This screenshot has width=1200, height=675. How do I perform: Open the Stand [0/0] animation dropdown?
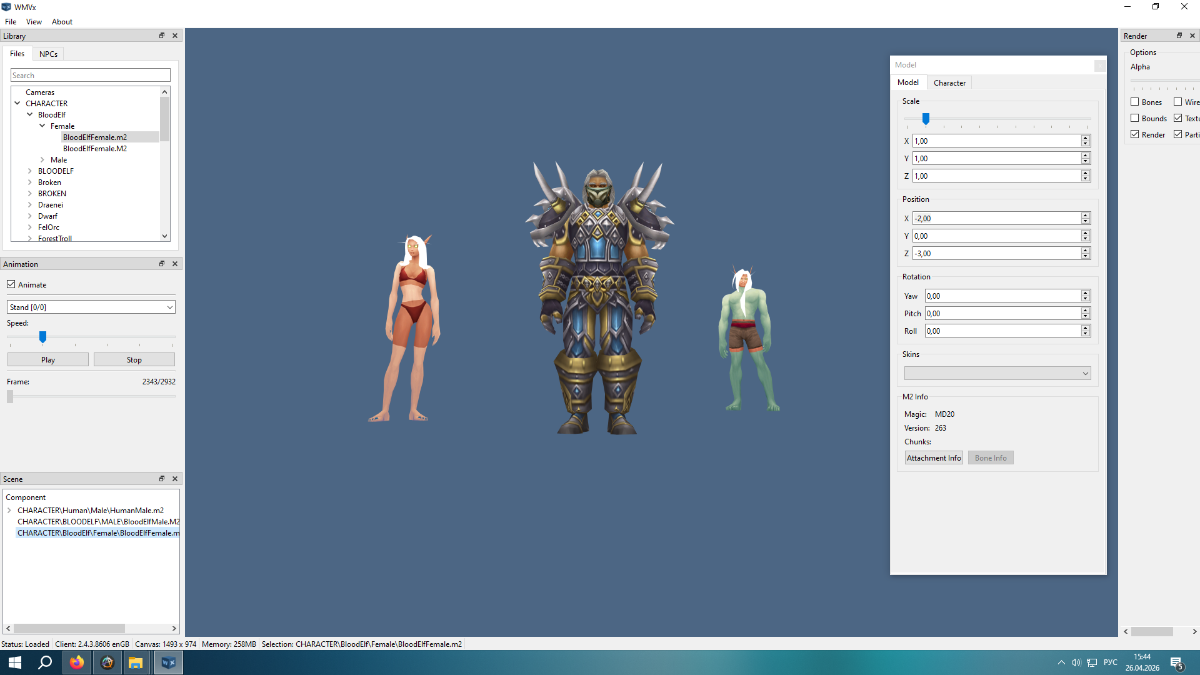(x=91, y=307)
